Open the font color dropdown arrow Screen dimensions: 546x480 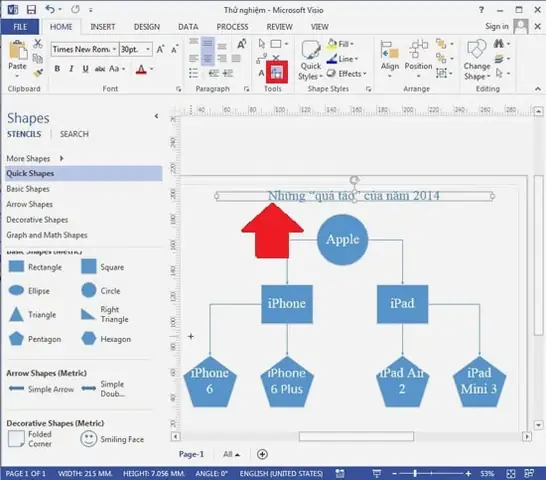tap(152, 69)
